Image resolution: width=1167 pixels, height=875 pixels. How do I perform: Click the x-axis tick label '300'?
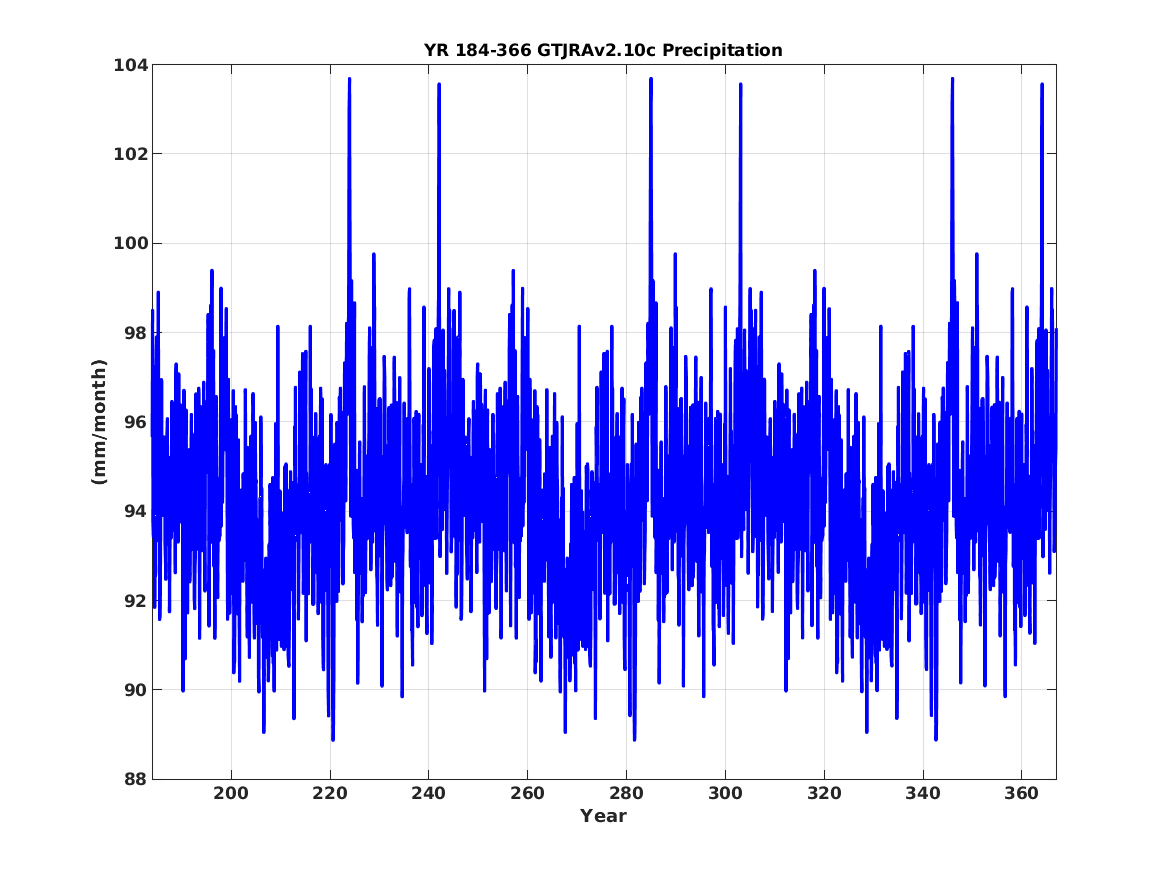point(725,794)
